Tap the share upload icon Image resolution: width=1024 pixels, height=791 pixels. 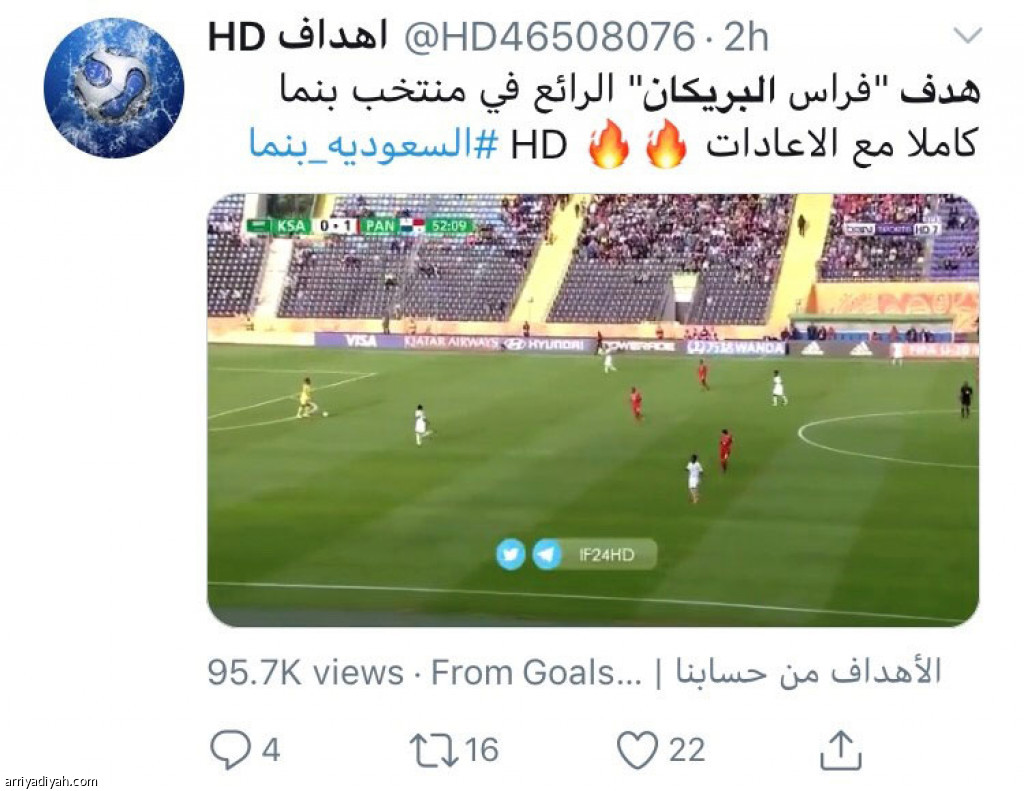click(x=840, y=750)
